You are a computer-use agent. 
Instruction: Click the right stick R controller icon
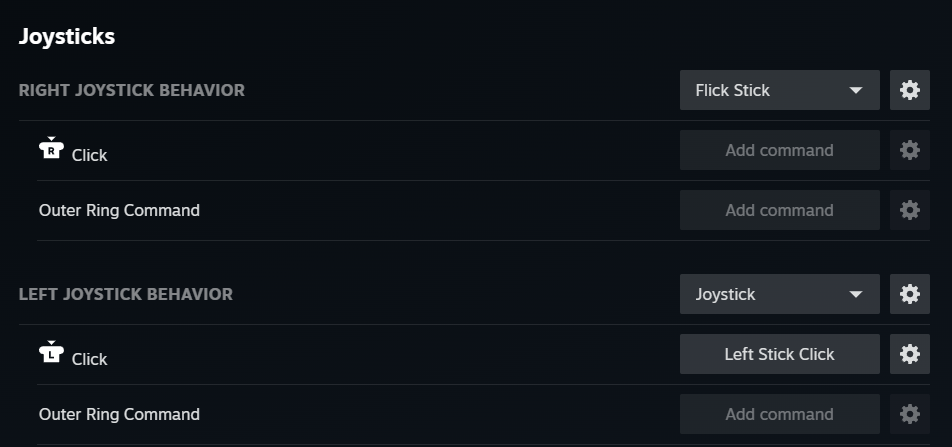51,149
